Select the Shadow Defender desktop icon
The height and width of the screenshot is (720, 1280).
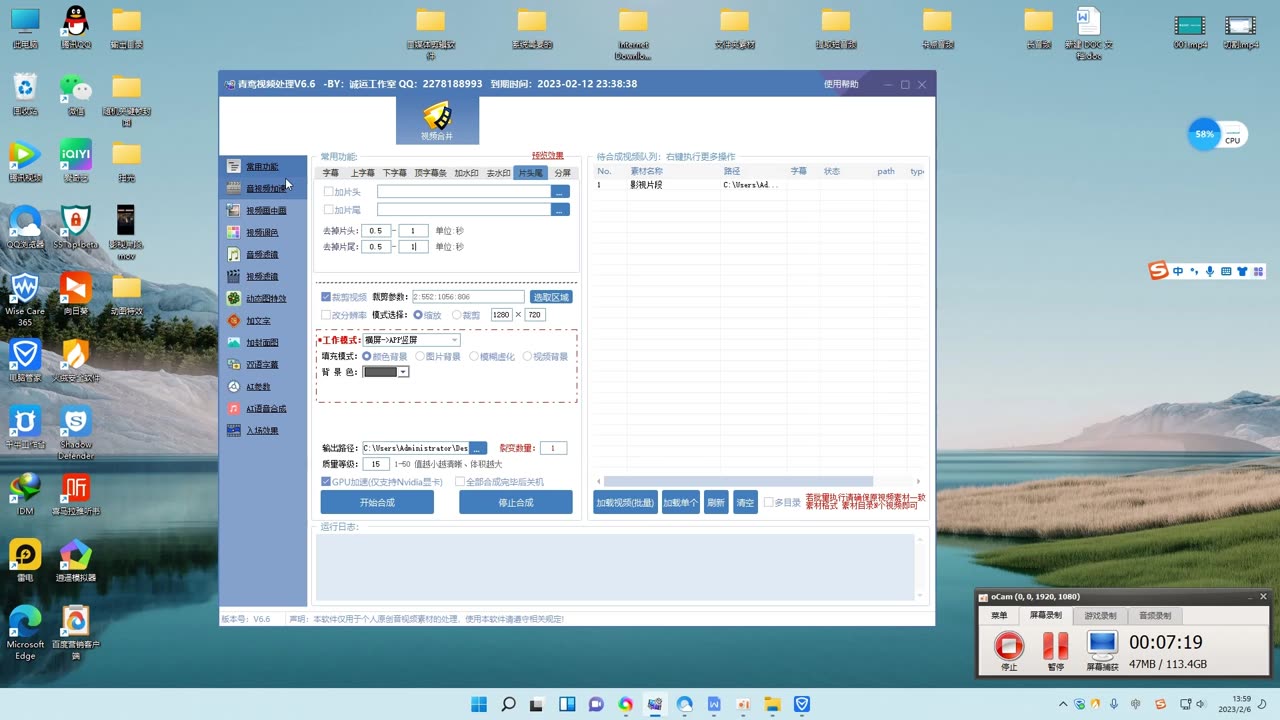point(76,433)
